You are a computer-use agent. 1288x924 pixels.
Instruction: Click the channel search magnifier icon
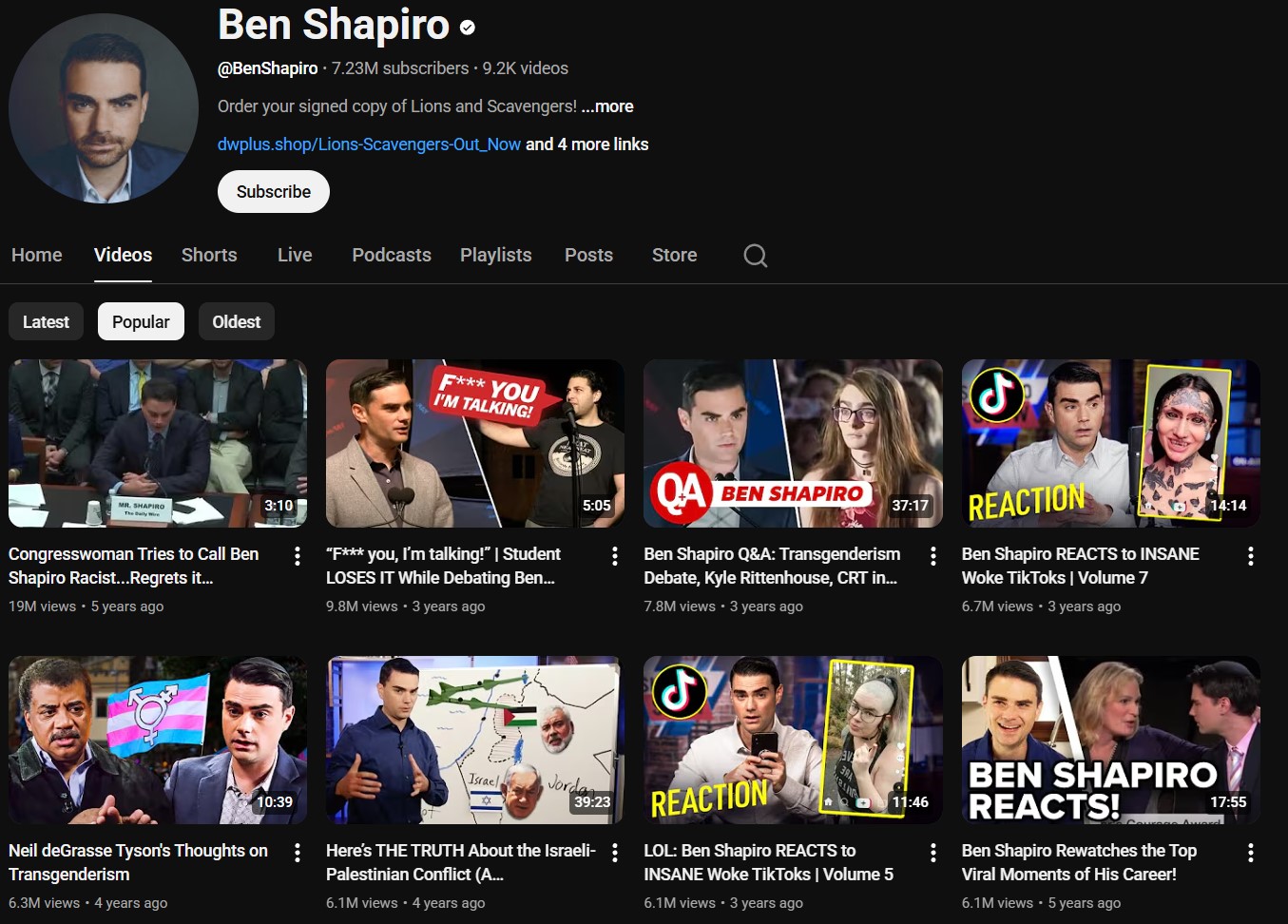[x=756, y=256]
